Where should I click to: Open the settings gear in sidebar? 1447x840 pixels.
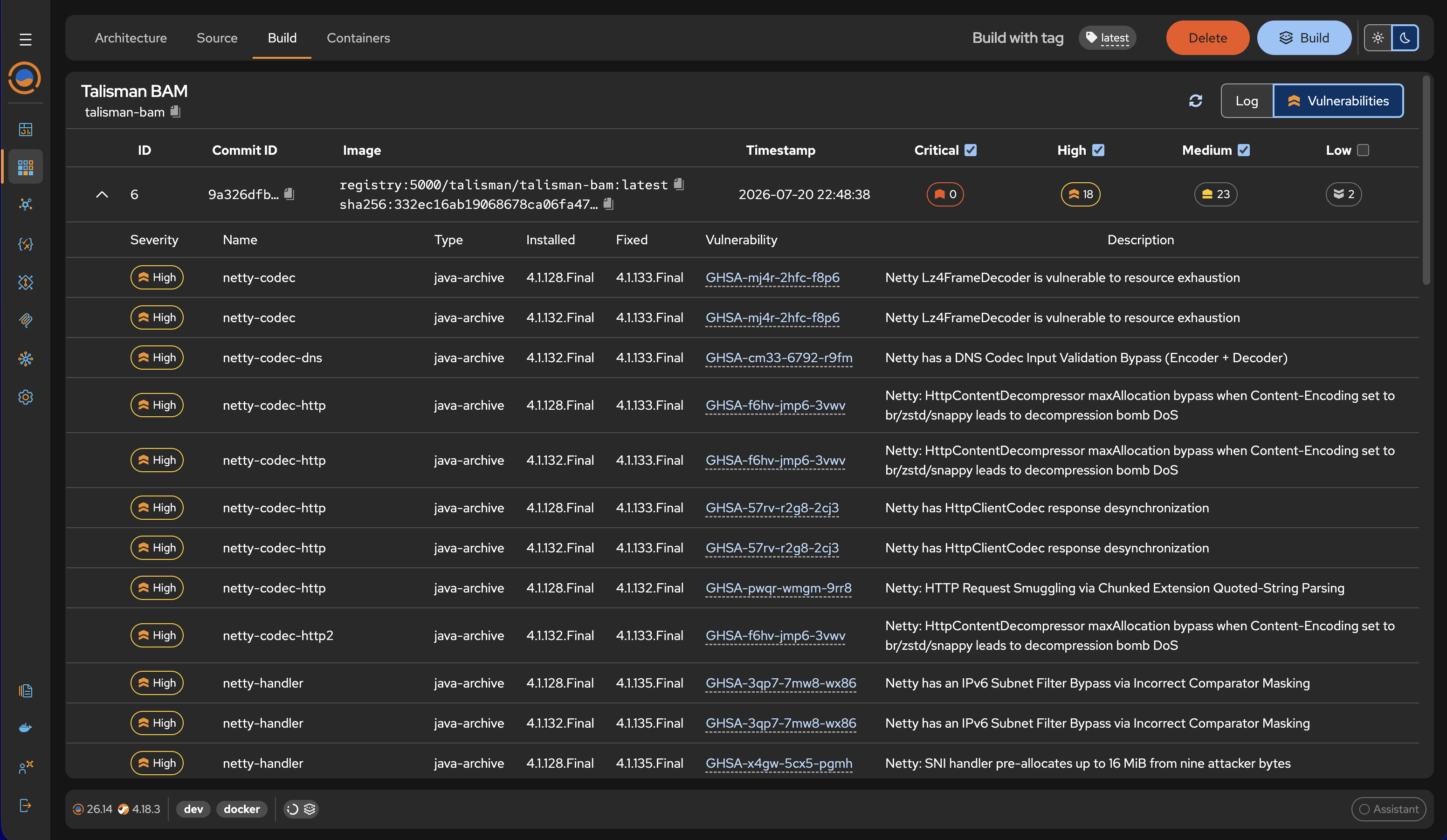click(25, 397)
